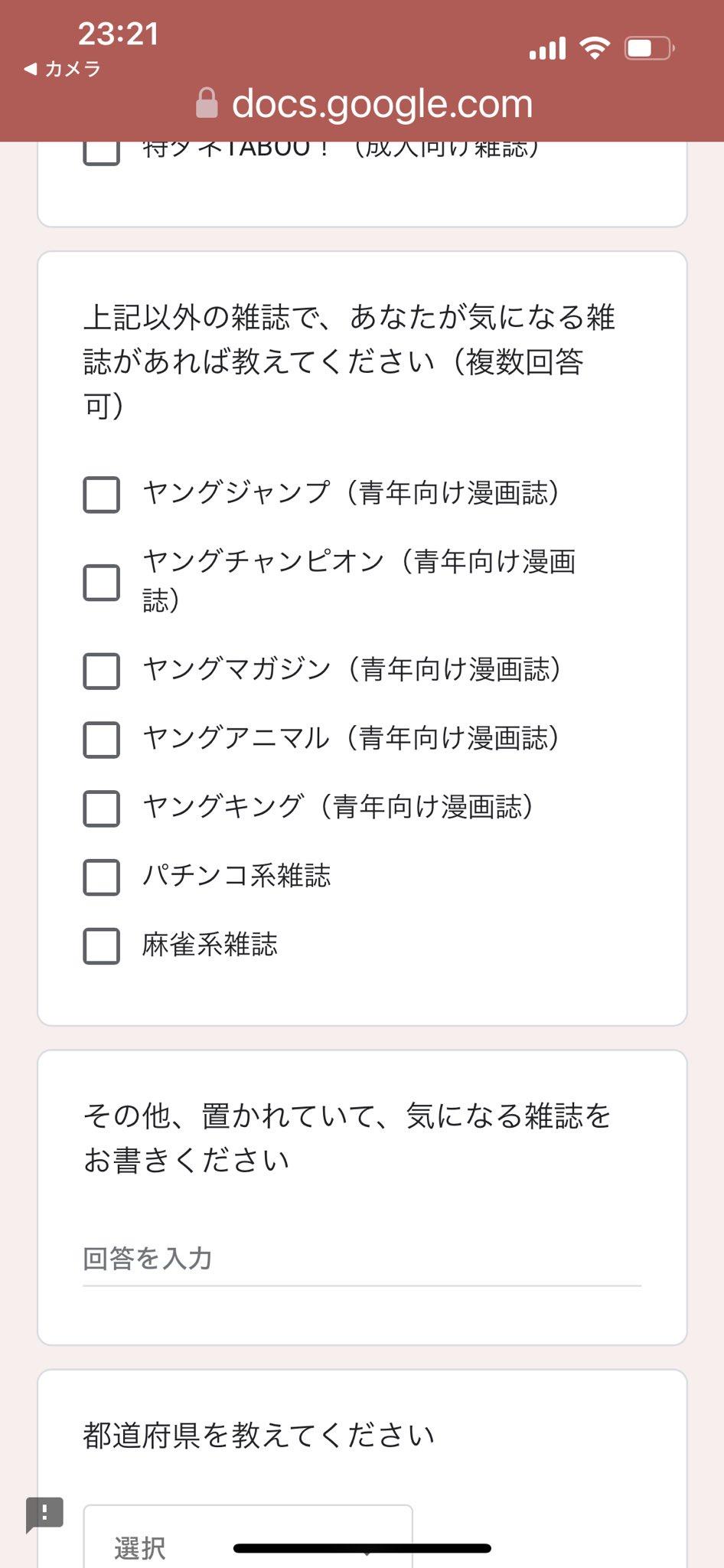Select the ヤングアニマル checkbox

point(101,740)
